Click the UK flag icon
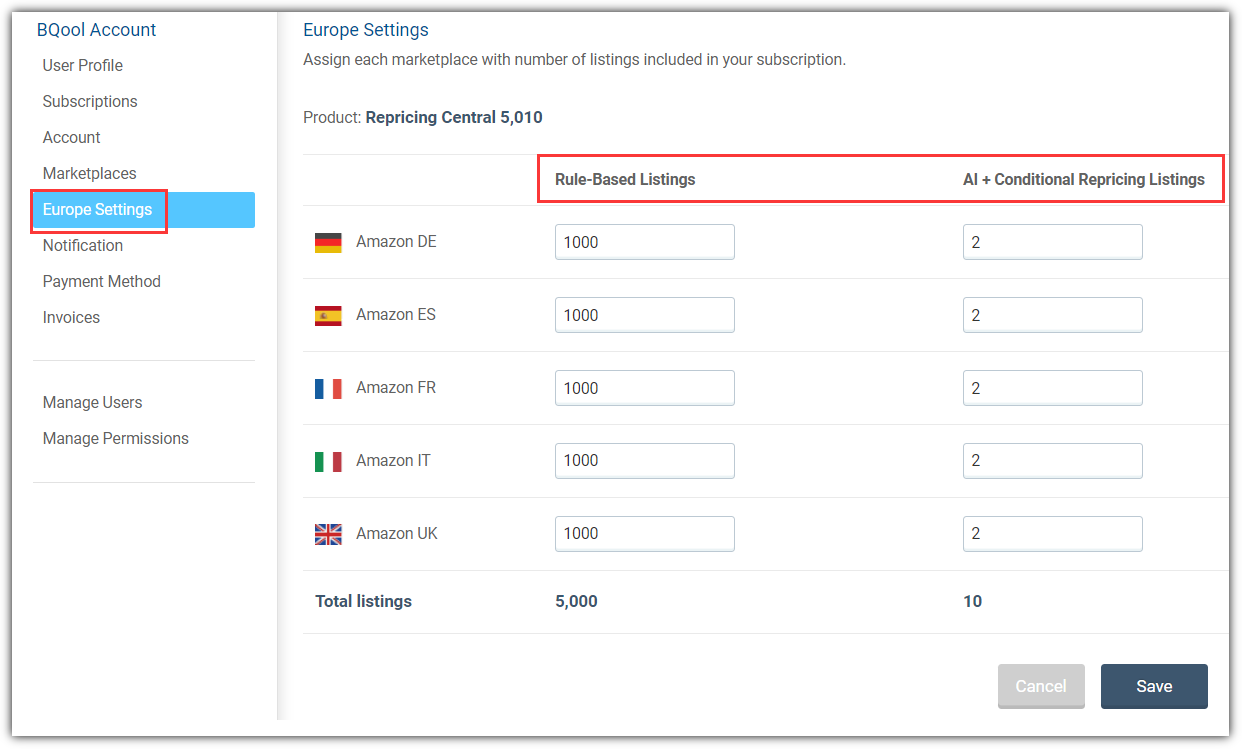The width and height of the screenshot is (1242, 749). point(328,534)
